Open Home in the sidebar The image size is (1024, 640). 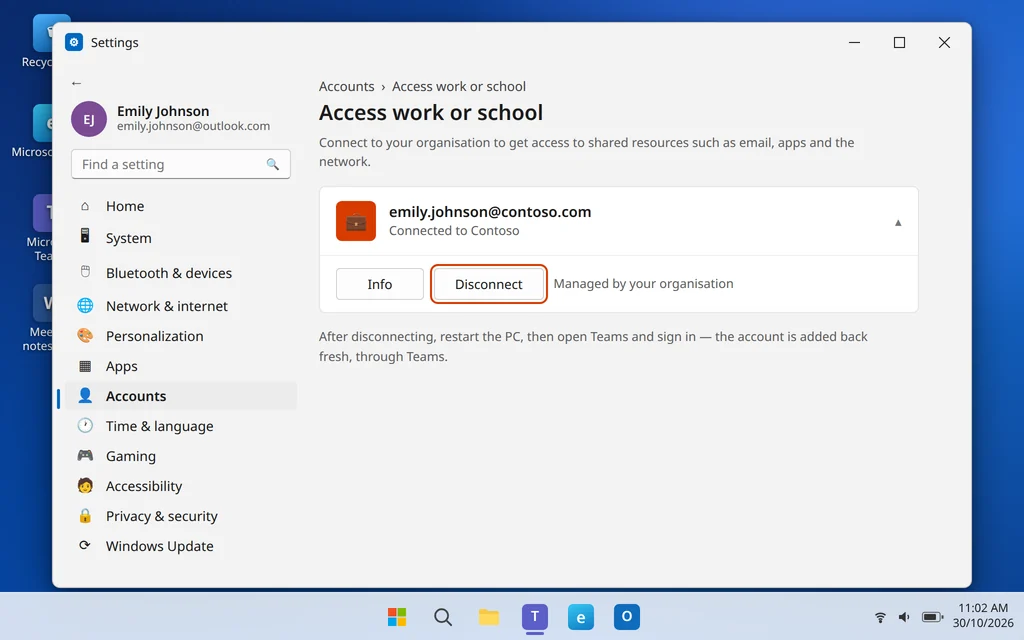(x=181, y=206)
